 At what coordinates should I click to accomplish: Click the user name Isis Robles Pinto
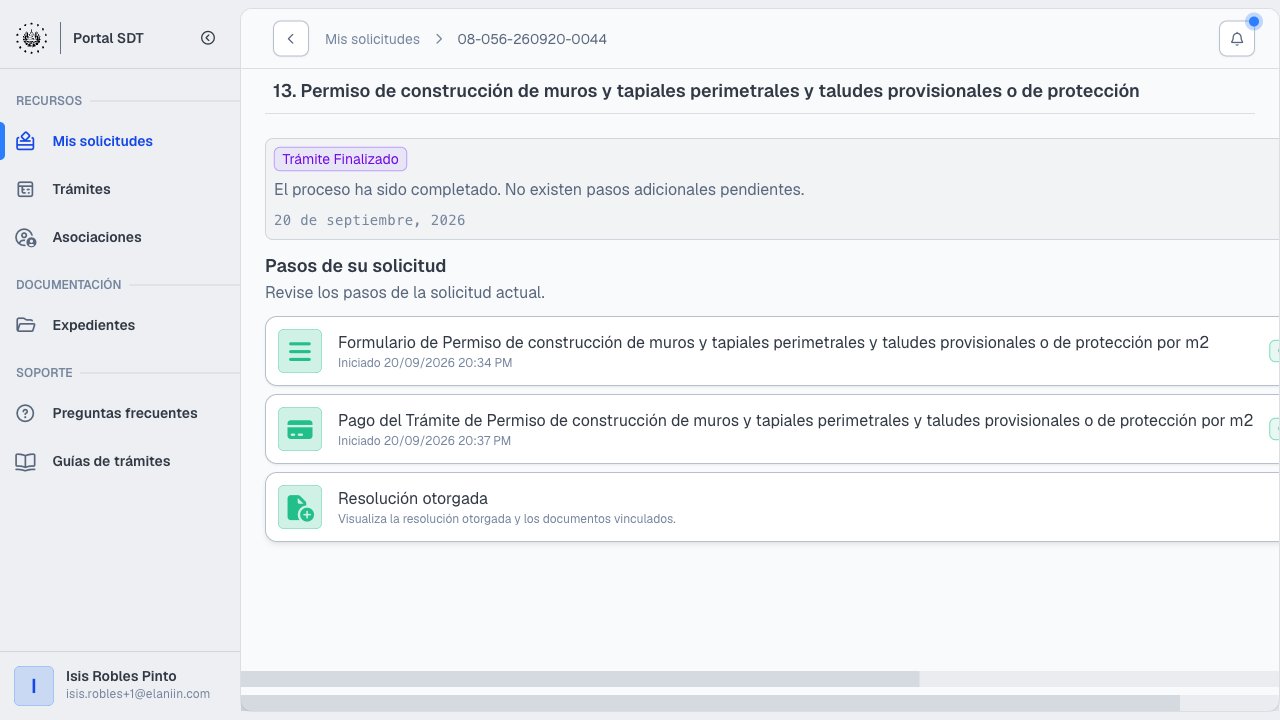click(121, 676)
